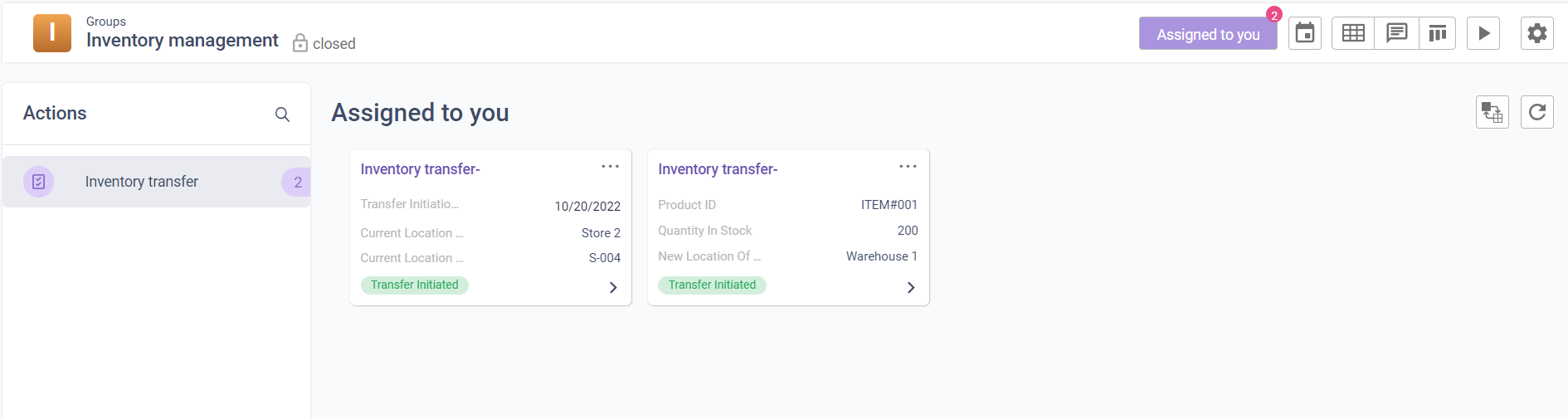Click the play run button

point(1483,33)
